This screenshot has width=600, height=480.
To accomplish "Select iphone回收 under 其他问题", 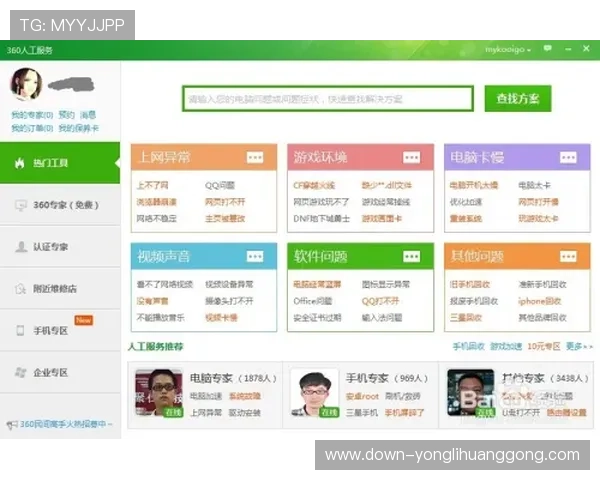I will coord(540,301).
